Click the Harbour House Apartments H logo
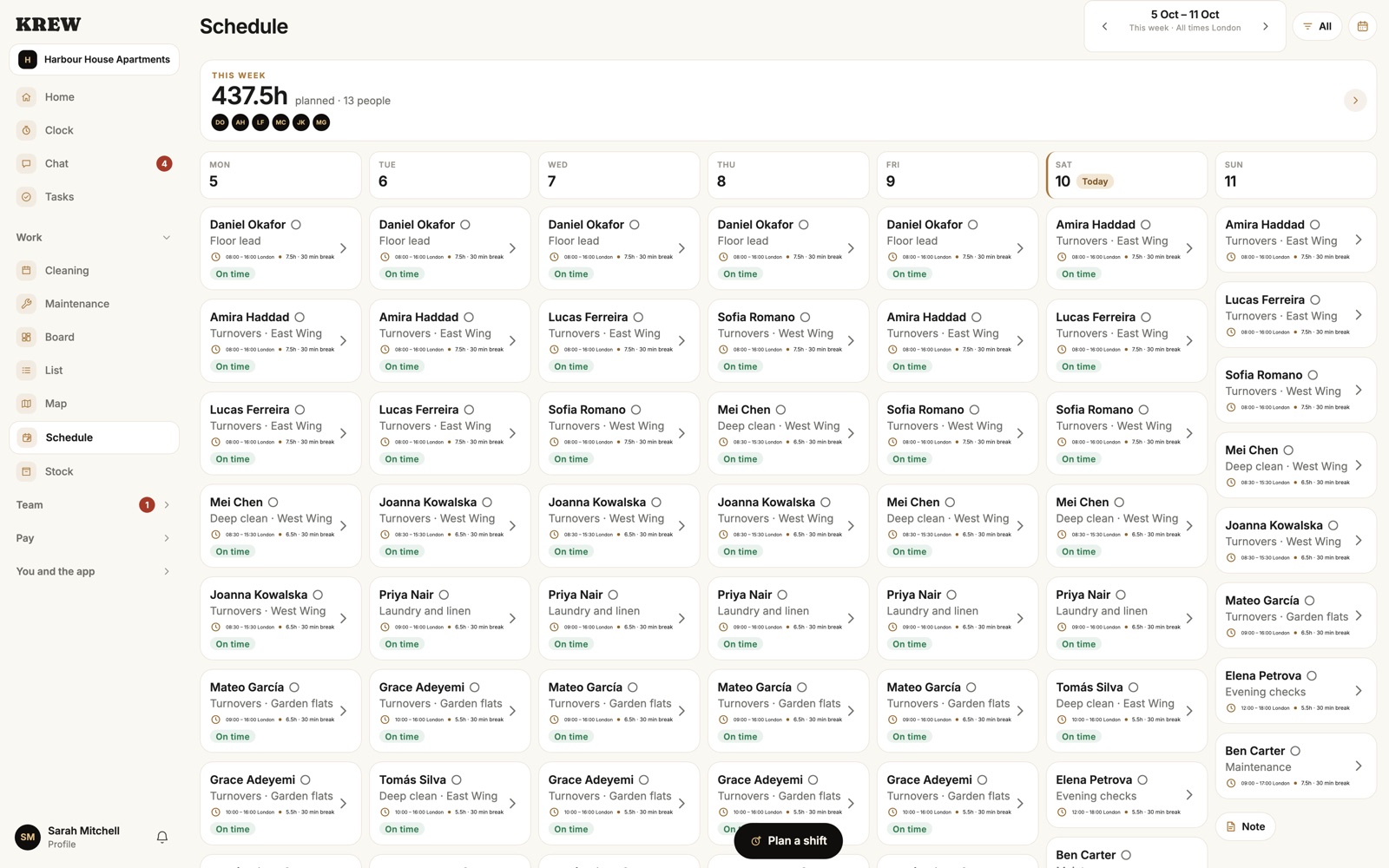 pos(28,59)
